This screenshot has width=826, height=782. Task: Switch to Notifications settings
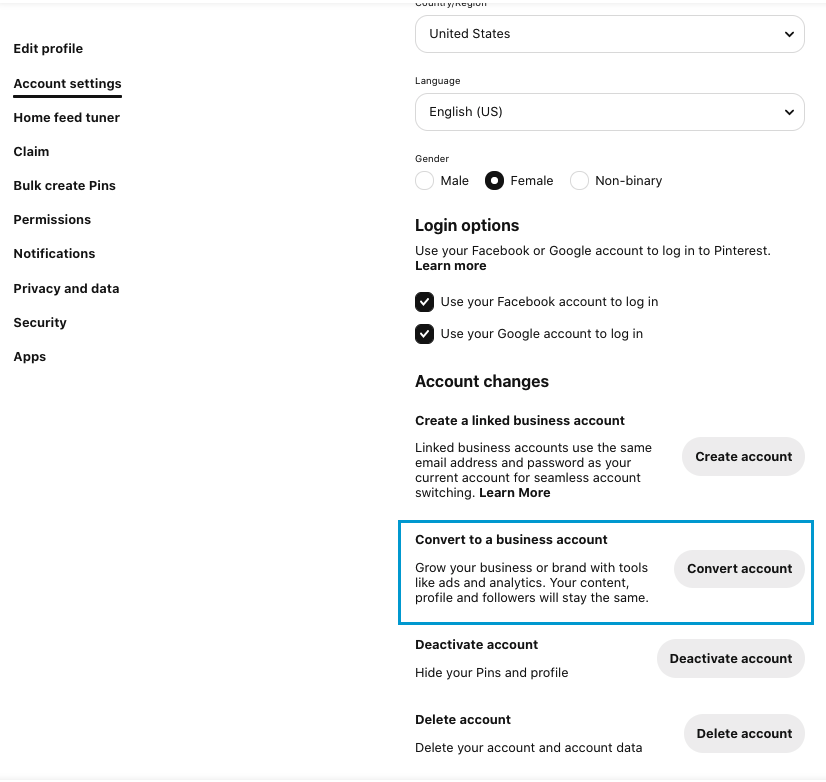point(54,254)
